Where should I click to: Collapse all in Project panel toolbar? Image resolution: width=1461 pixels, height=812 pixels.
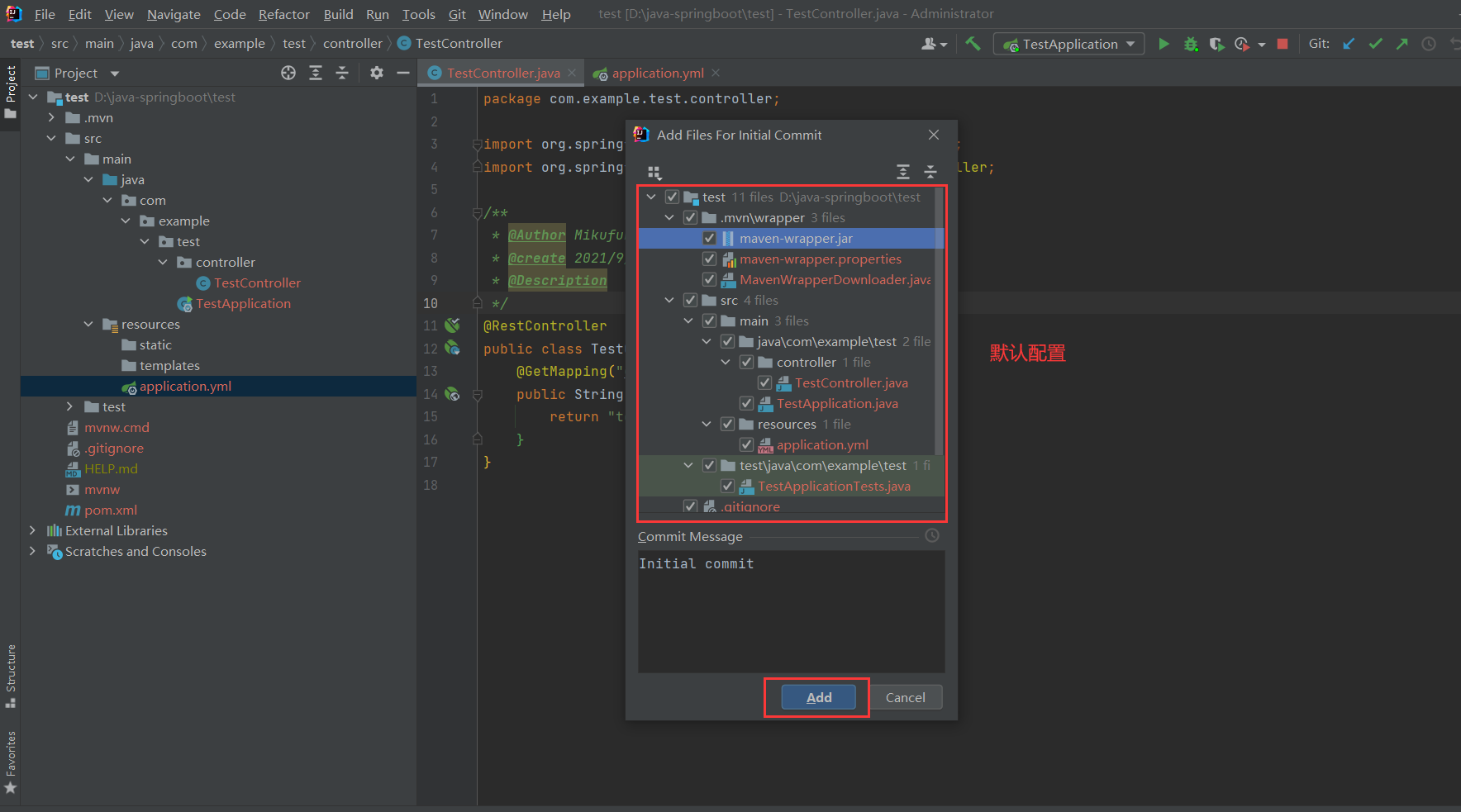coord(342,73)
